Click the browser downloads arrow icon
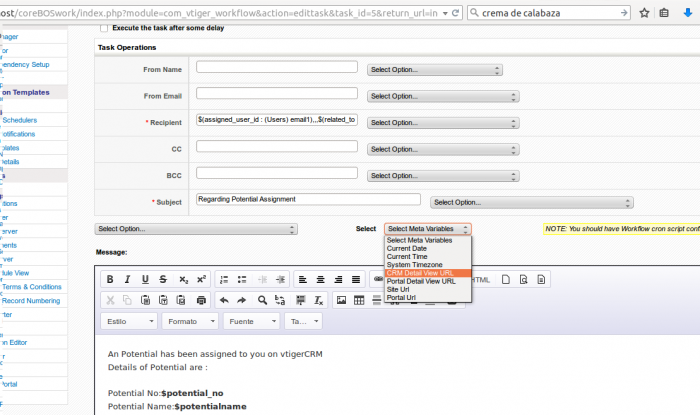This screenshot has width=700, height=415. (x=689, y=13)
